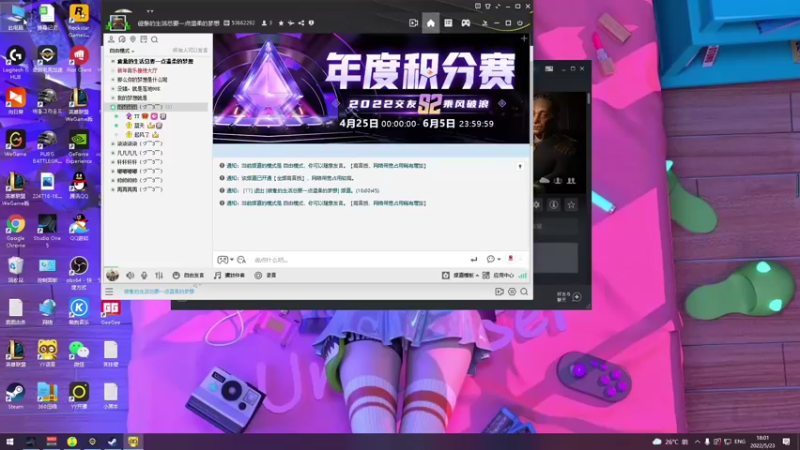800x450 pixels.
Task: Open Google Chrome desktop shortcut
Action: (15, 231)
